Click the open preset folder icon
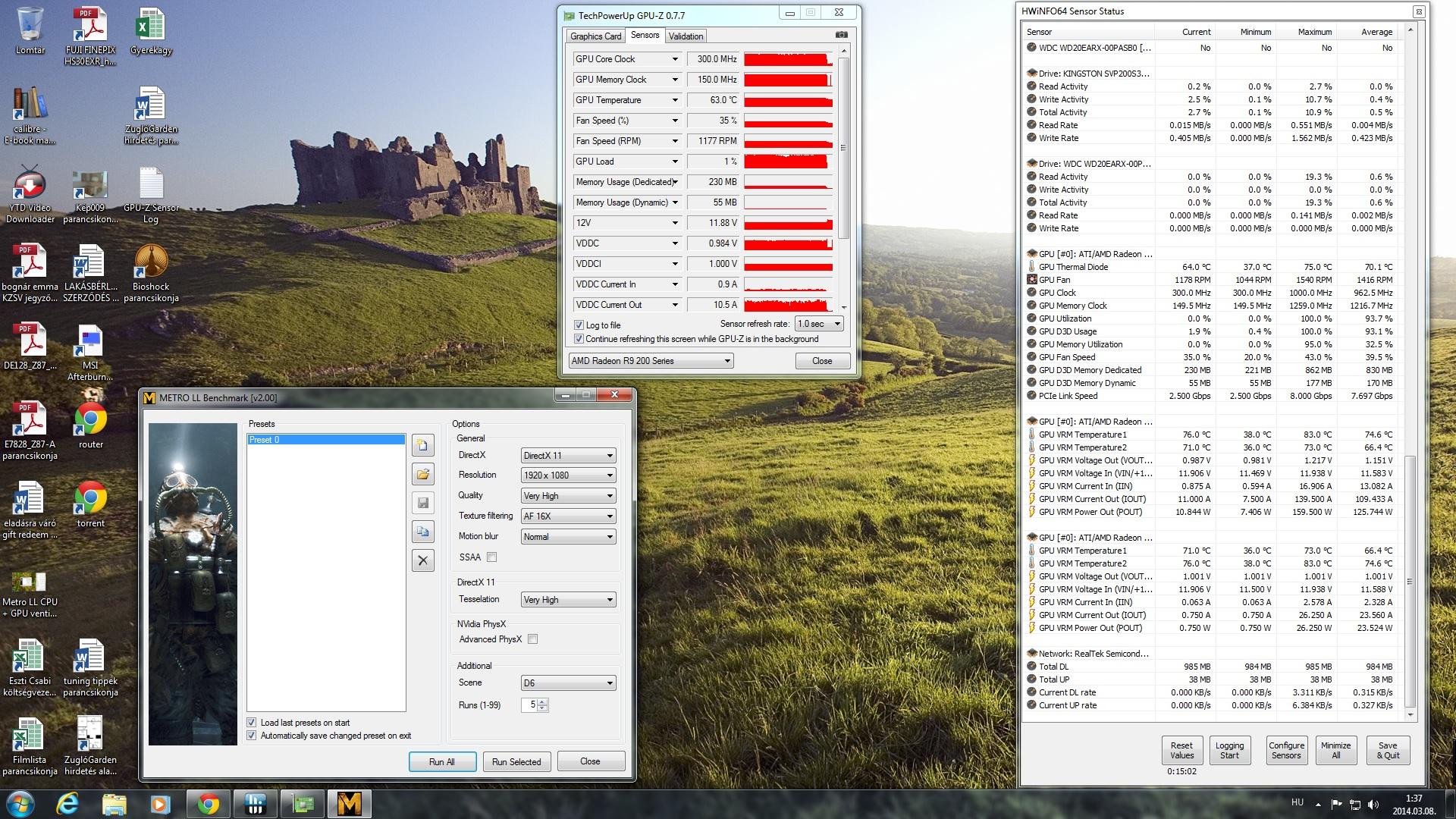Screen dimensions: 1456x819 click(423, 475)
